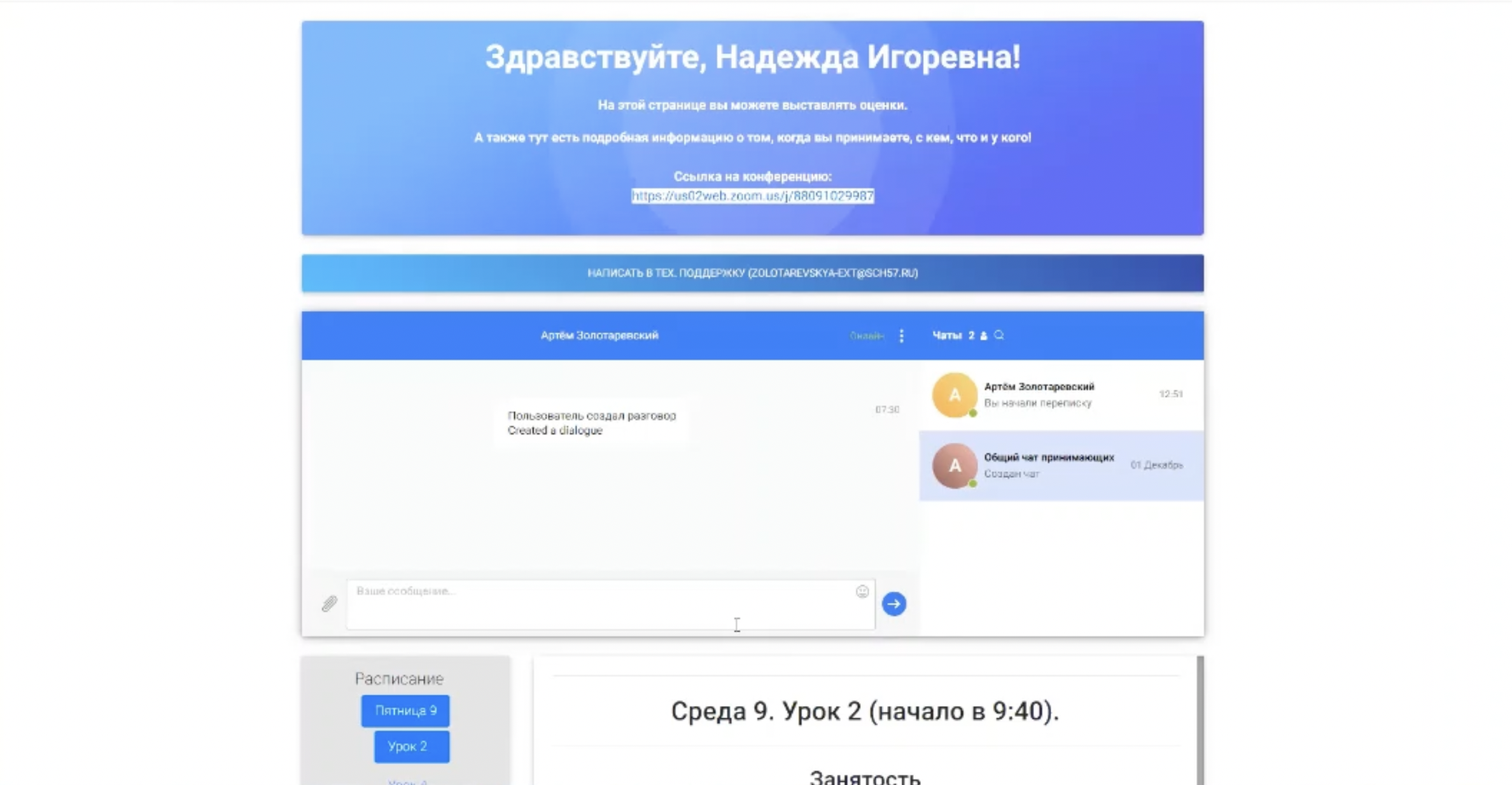Click the 12:51 chat timestamp
This screenshot has height=785, width=1512.
tap(1171, 394)
